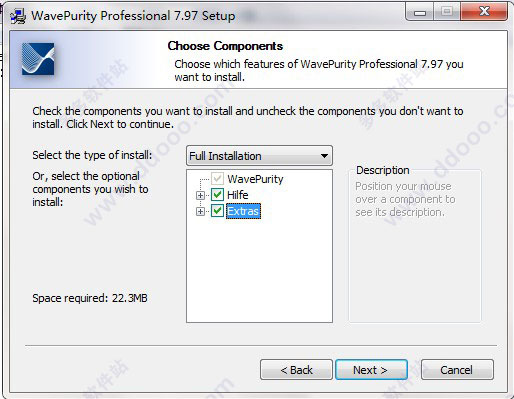Click the 'Select the type of install:' label
The image size is (514, 399).
pos(92,155)
